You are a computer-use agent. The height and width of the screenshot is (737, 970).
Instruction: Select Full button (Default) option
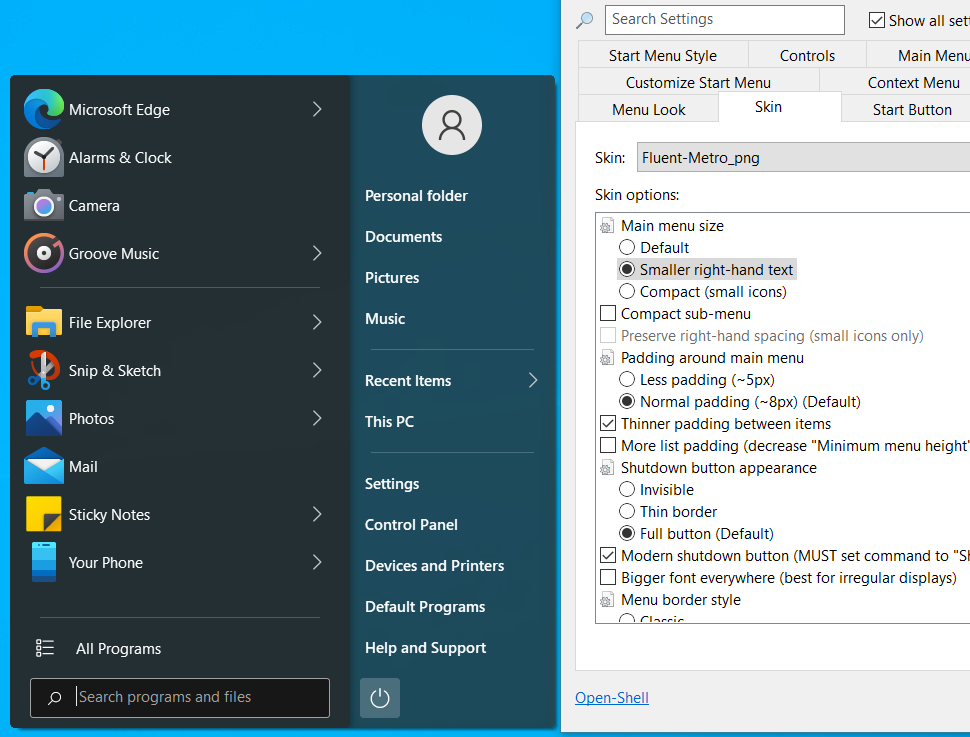[627, 533]
